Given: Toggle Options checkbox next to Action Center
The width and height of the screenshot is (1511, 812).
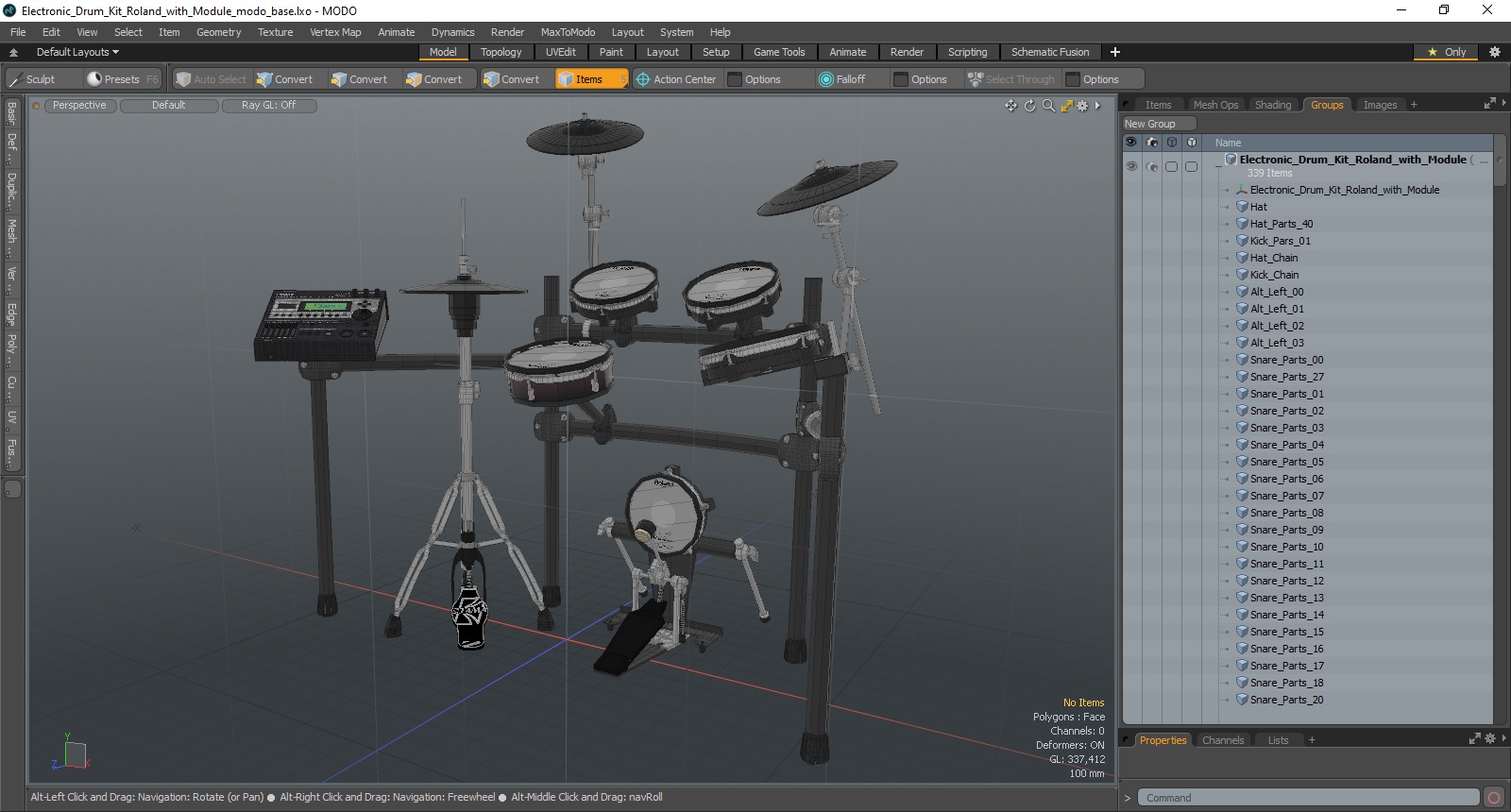Looking at the screenshot, I should 735,79.
